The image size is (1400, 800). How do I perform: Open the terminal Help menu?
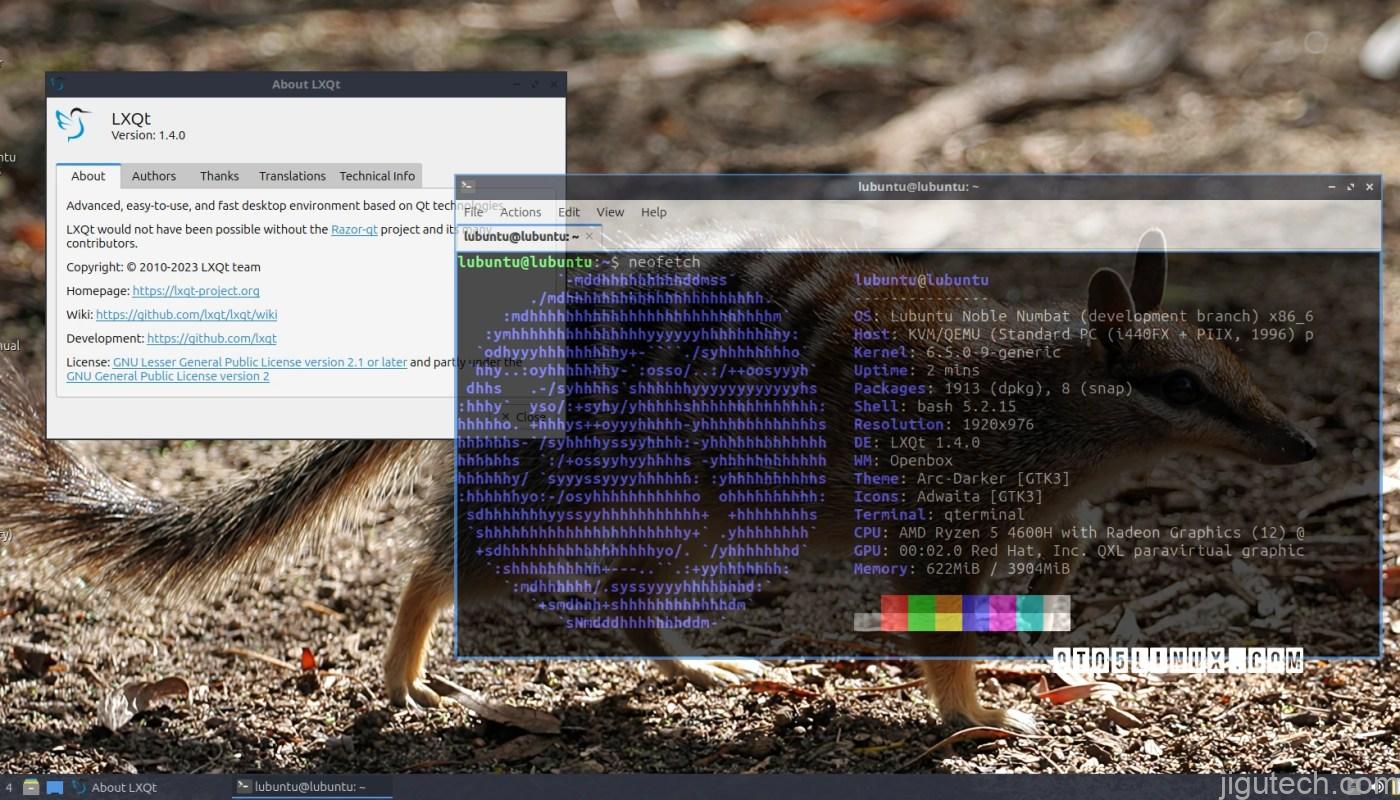pos(654,212)
